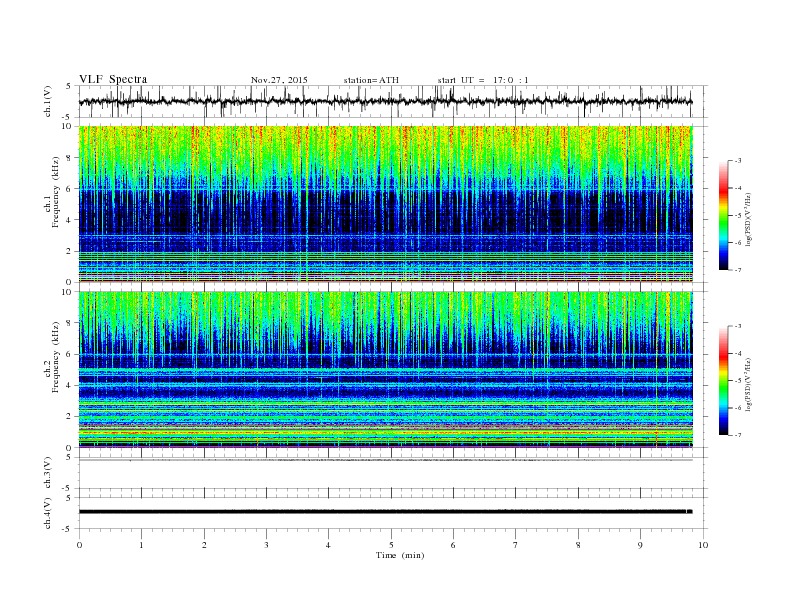Click the "start UT = 17:0 :1" text
The image size is (792, 612).
click(483, 80)
